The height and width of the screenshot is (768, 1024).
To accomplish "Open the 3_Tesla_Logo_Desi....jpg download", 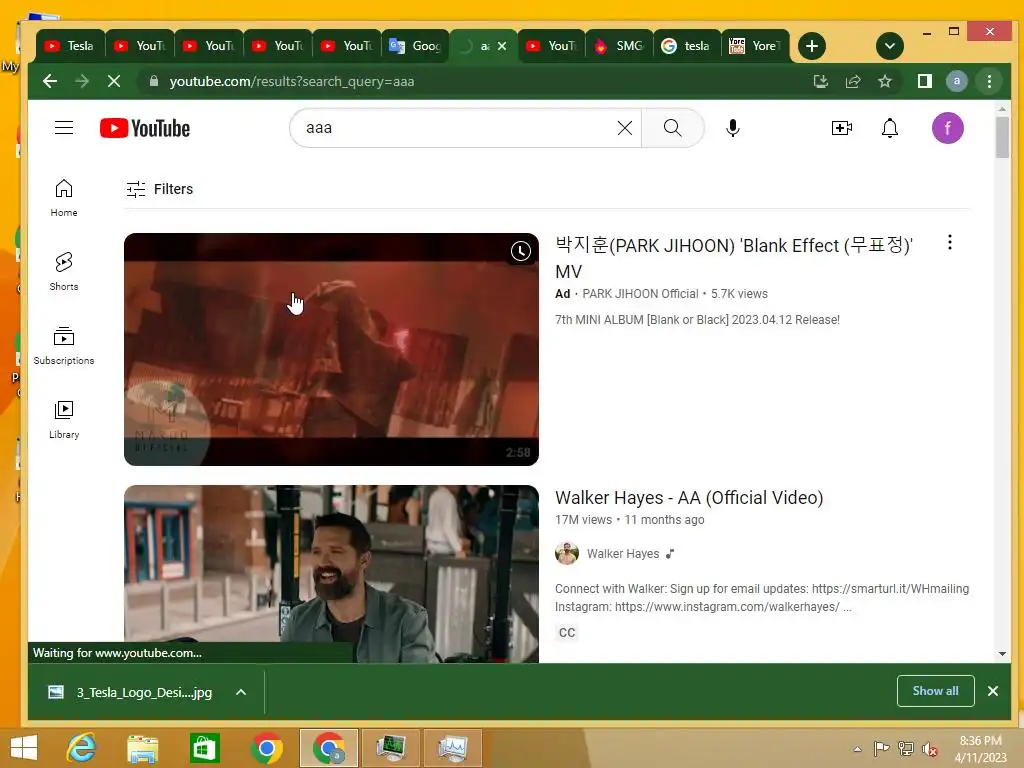I will point(132,692).
